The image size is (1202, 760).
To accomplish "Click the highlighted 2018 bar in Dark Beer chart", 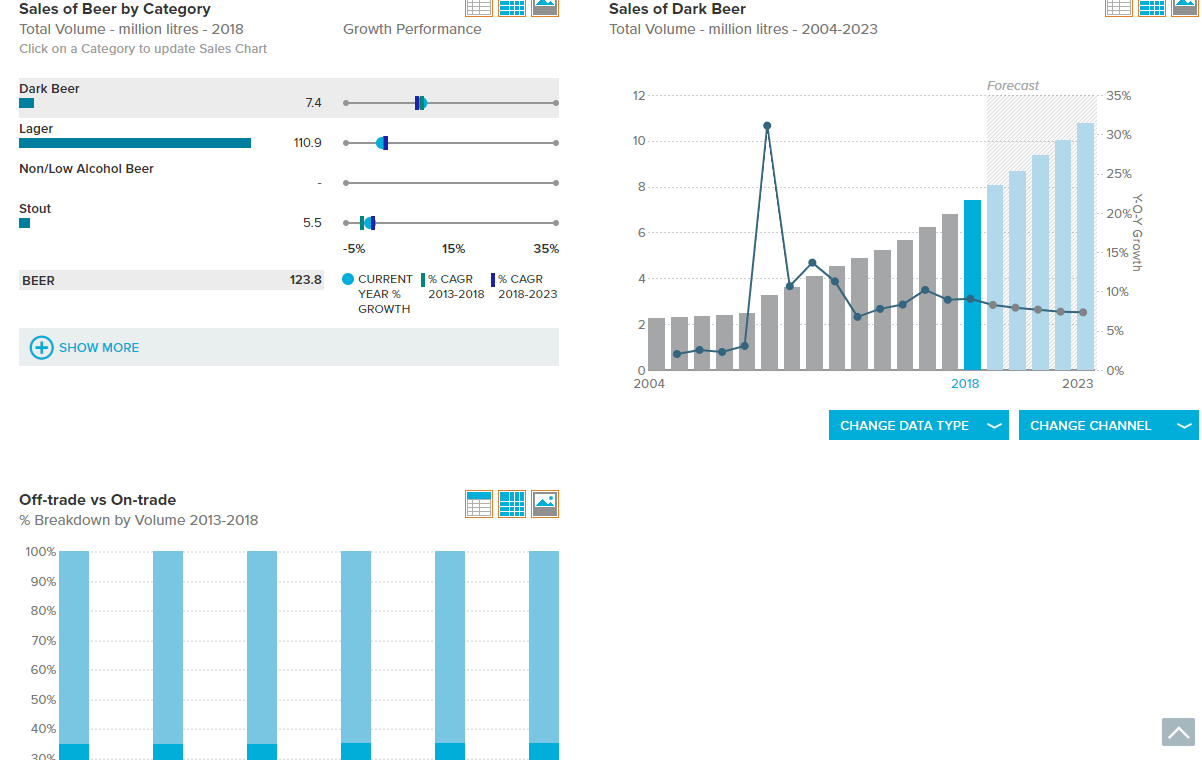I will (972, 285).
